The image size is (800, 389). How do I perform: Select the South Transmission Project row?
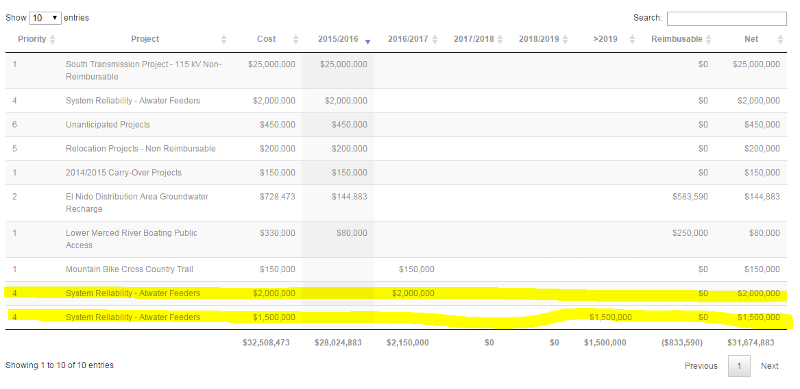pyautogui.click(x=396, y=70)
